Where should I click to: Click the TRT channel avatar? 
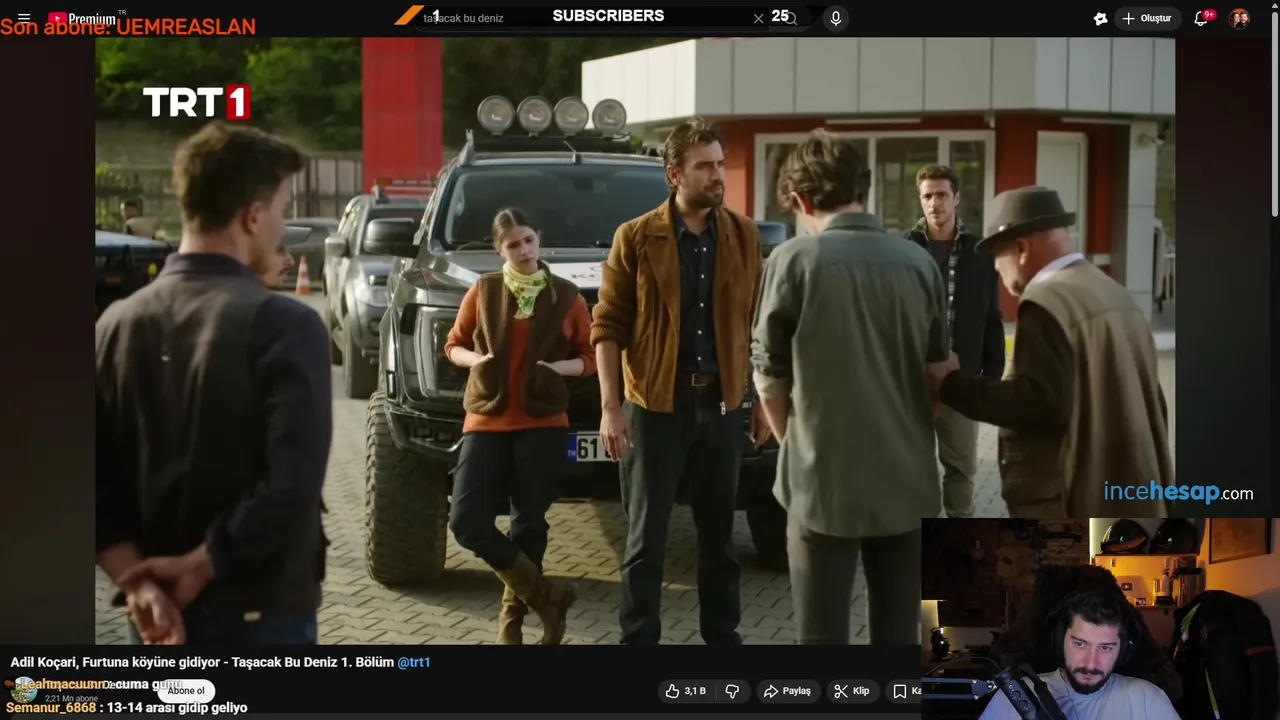(x=24, y=690)
